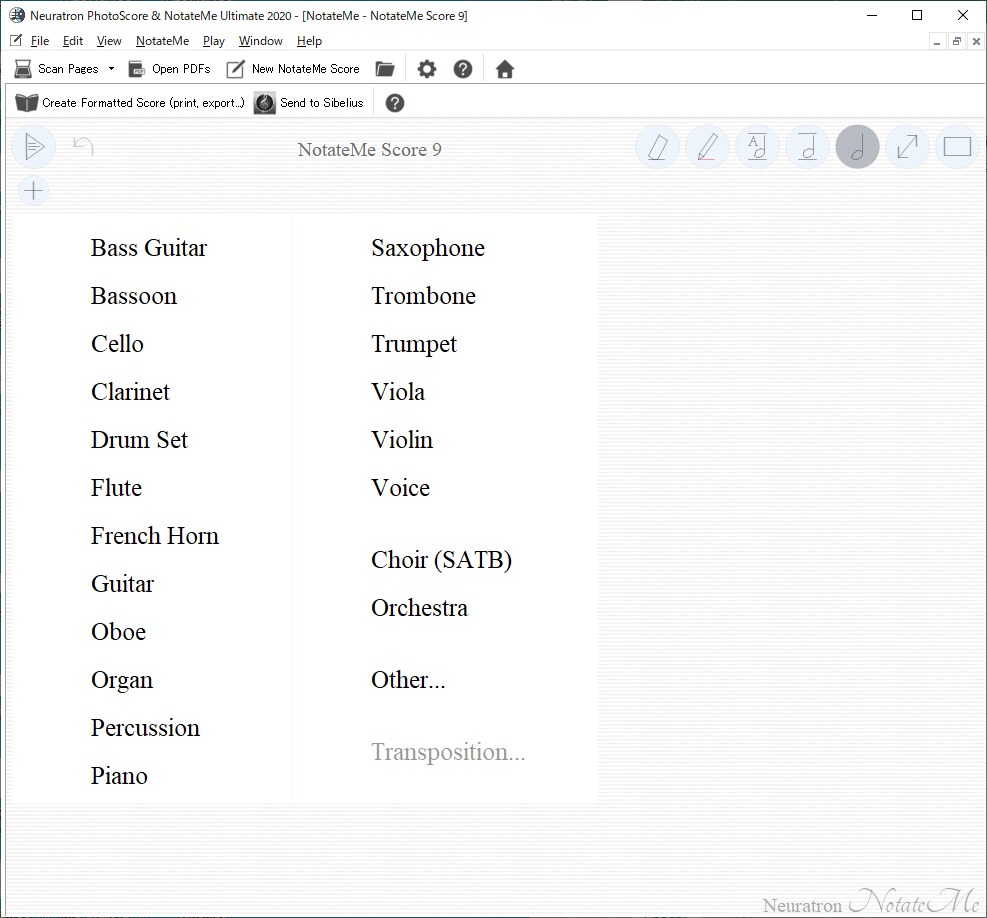Choose Orchestra ensemble
Screen dimensions: 987x918
click(419, 608)
